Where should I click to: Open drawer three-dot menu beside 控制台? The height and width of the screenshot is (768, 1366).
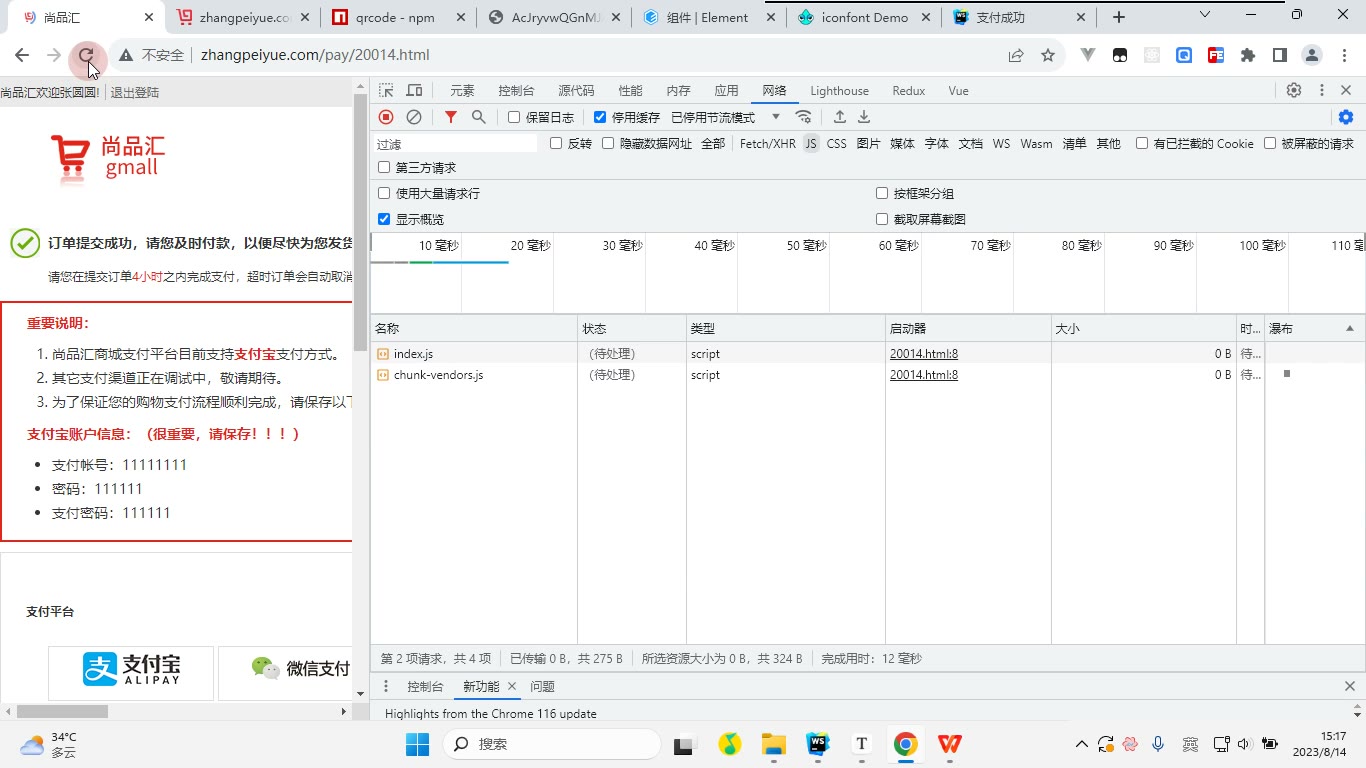pyautogui.click(x=386, y=686)
